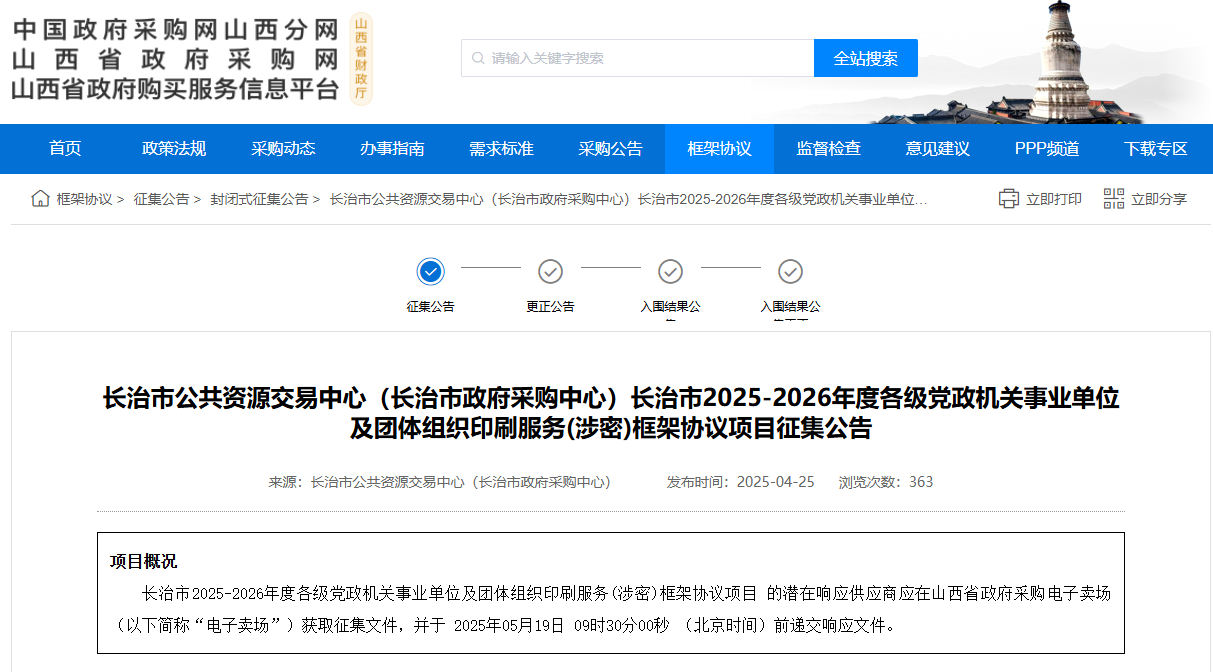Select the 更正公告 step checkmark circle
Screen dimensions: 1213x672
[x=551, y=271]
